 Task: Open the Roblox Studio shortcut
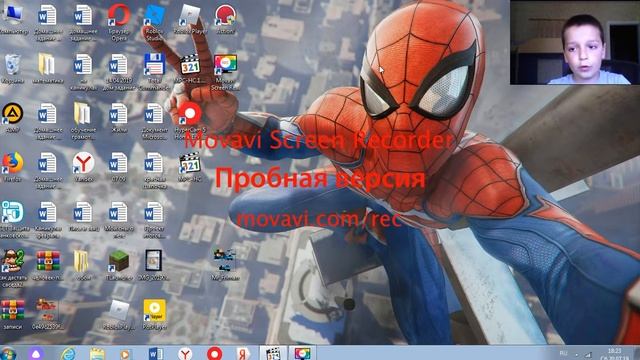(154, 21)
